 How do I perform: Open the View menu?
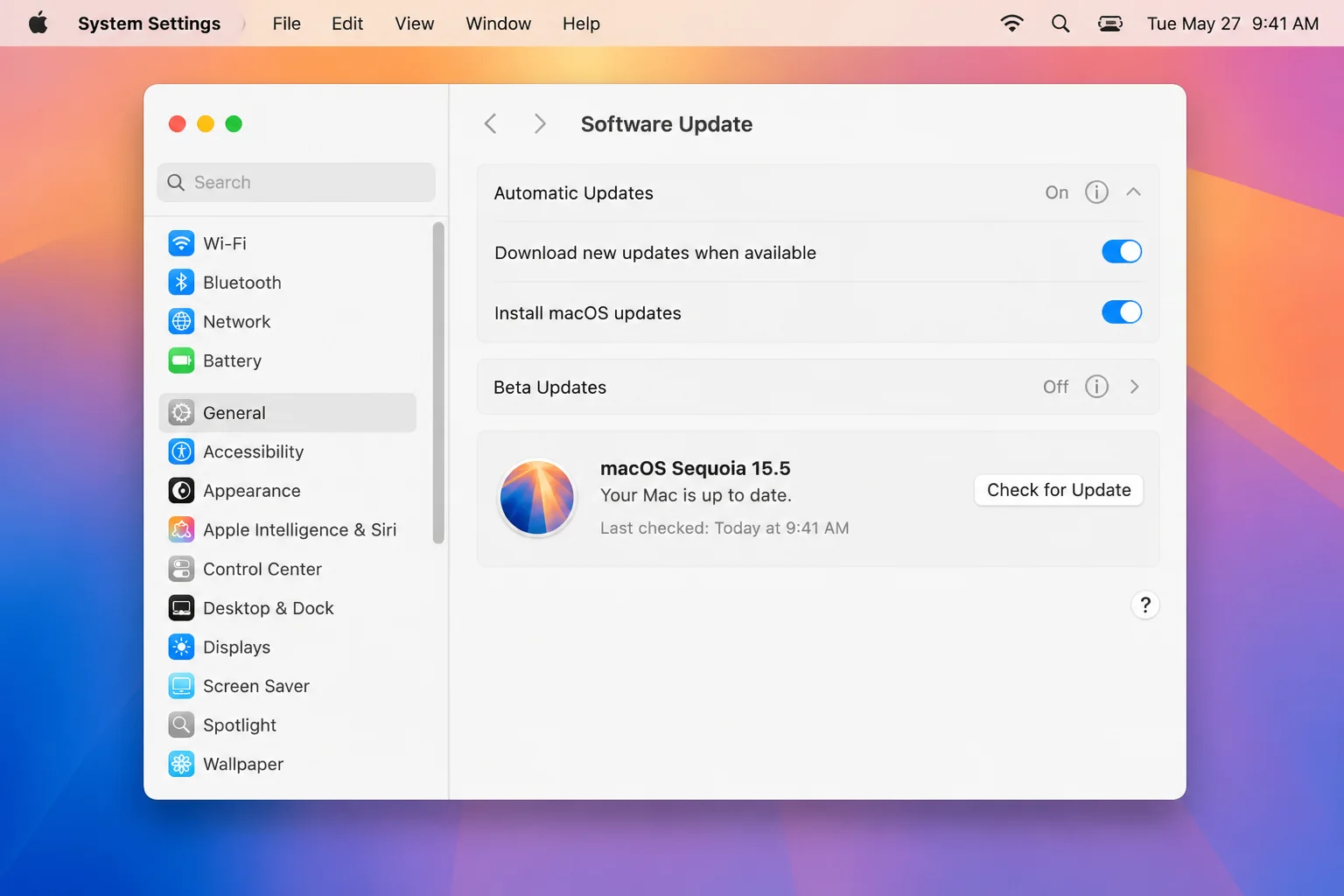(415, 24)
